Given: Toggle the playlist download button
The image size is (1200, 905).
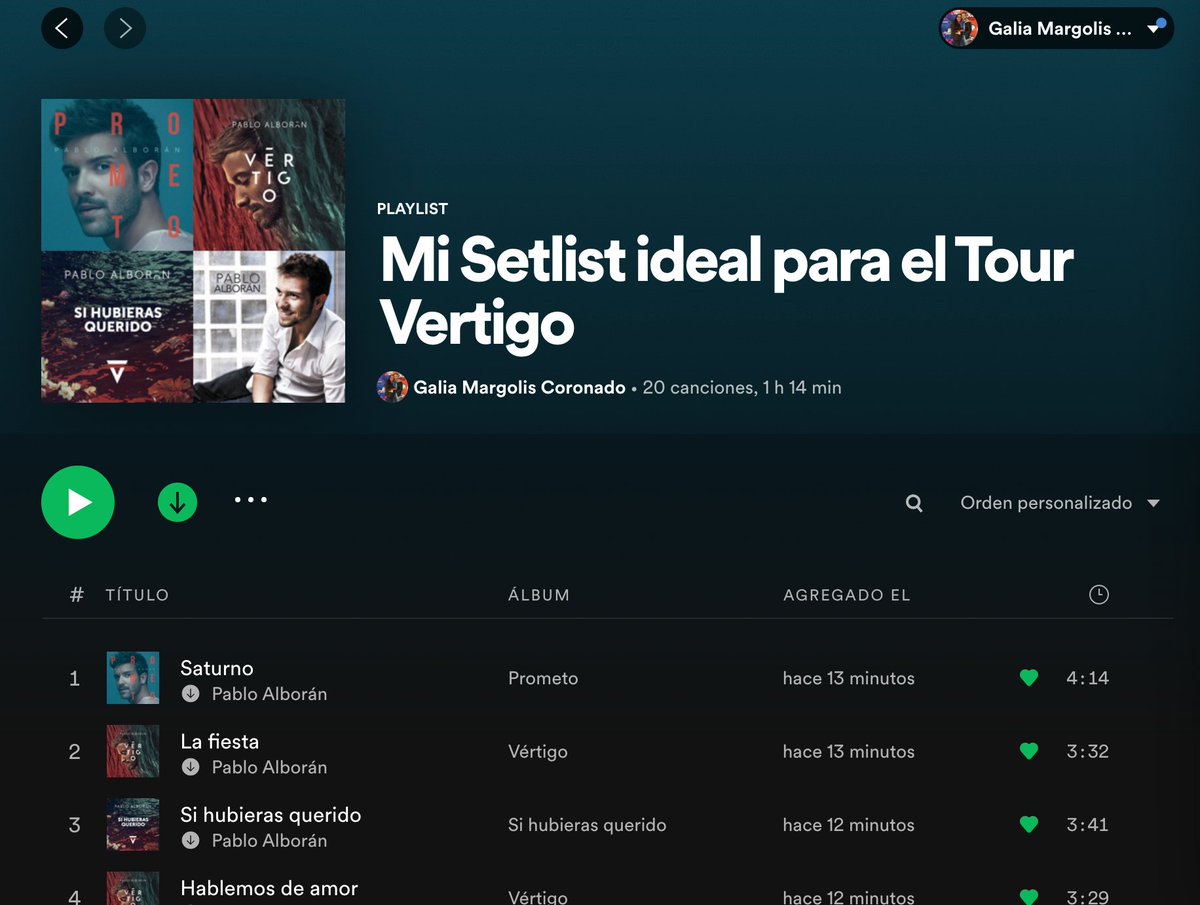Looking at the screenshot, I should click(x=178, y=503).
